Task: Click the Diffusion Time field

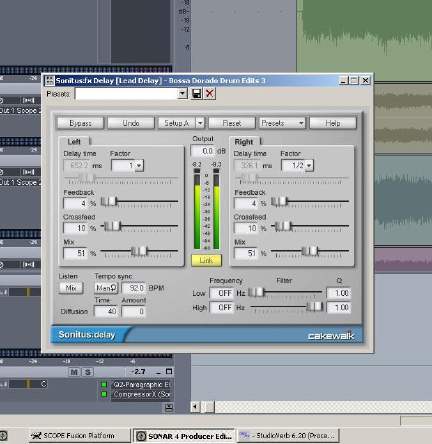Action: 106,311
